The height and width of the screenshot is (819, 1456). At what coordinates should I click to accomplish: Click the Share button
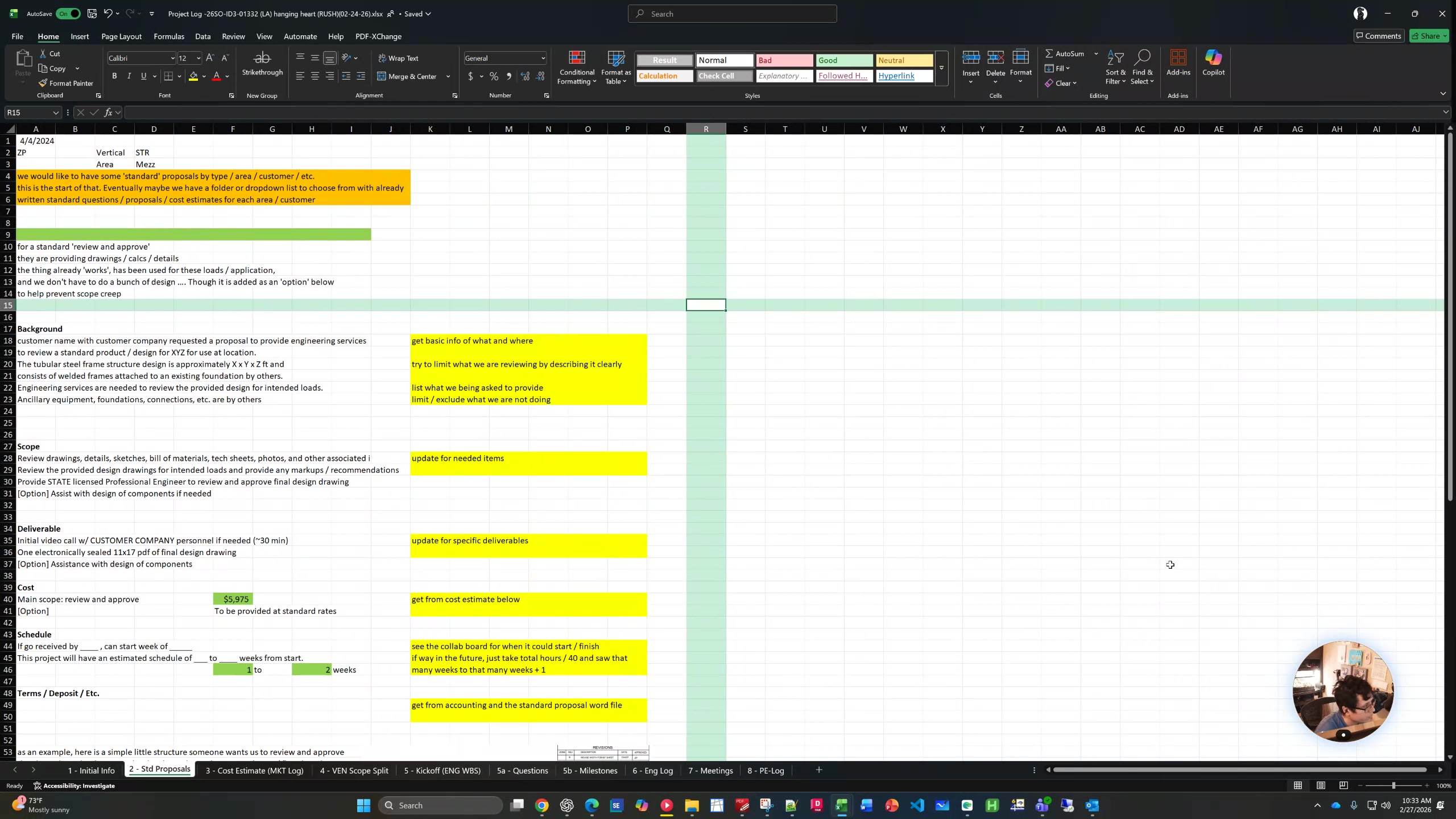[1429, 36]
